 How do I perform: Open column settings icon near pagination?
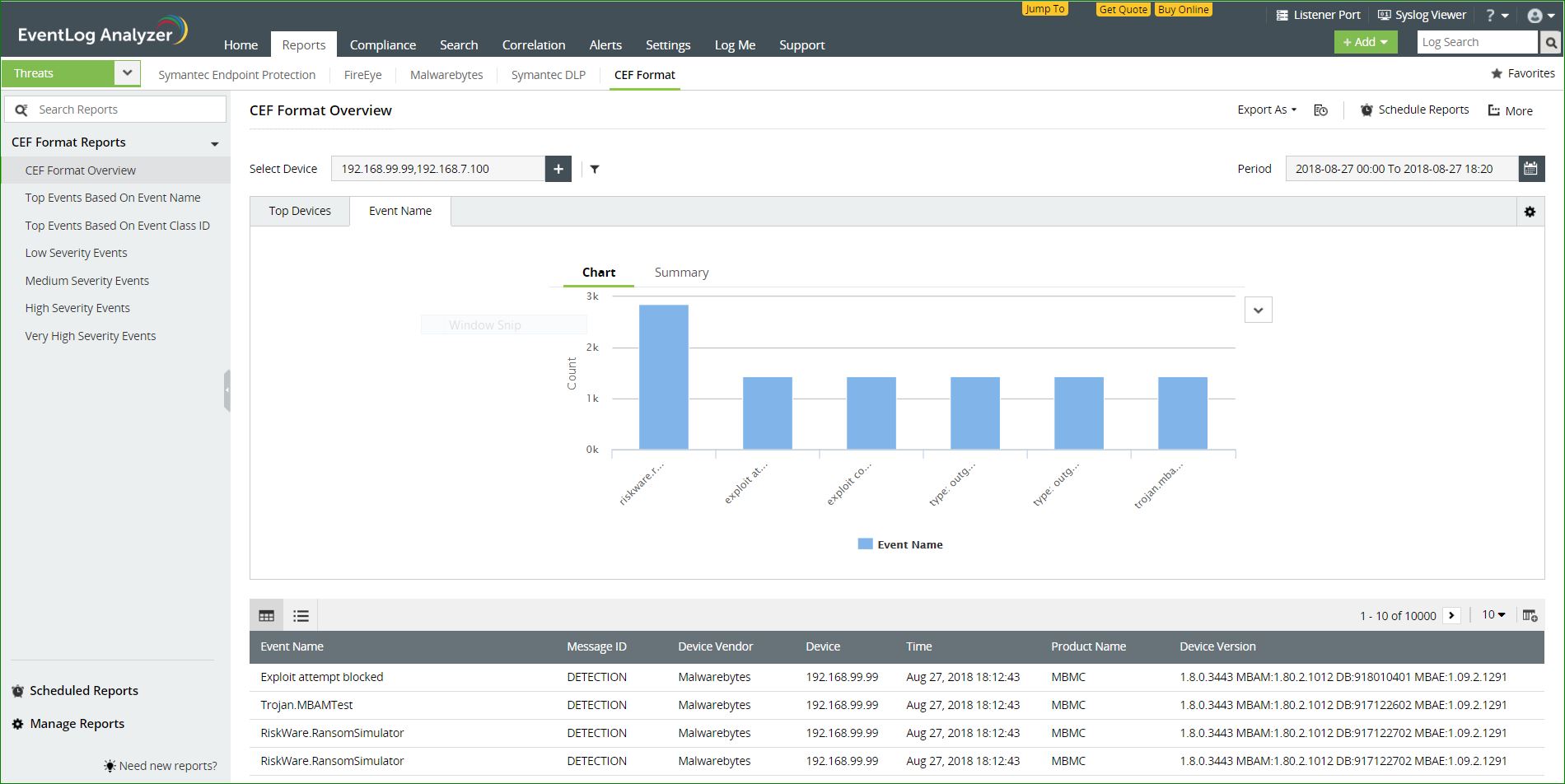coord(1530,615)
